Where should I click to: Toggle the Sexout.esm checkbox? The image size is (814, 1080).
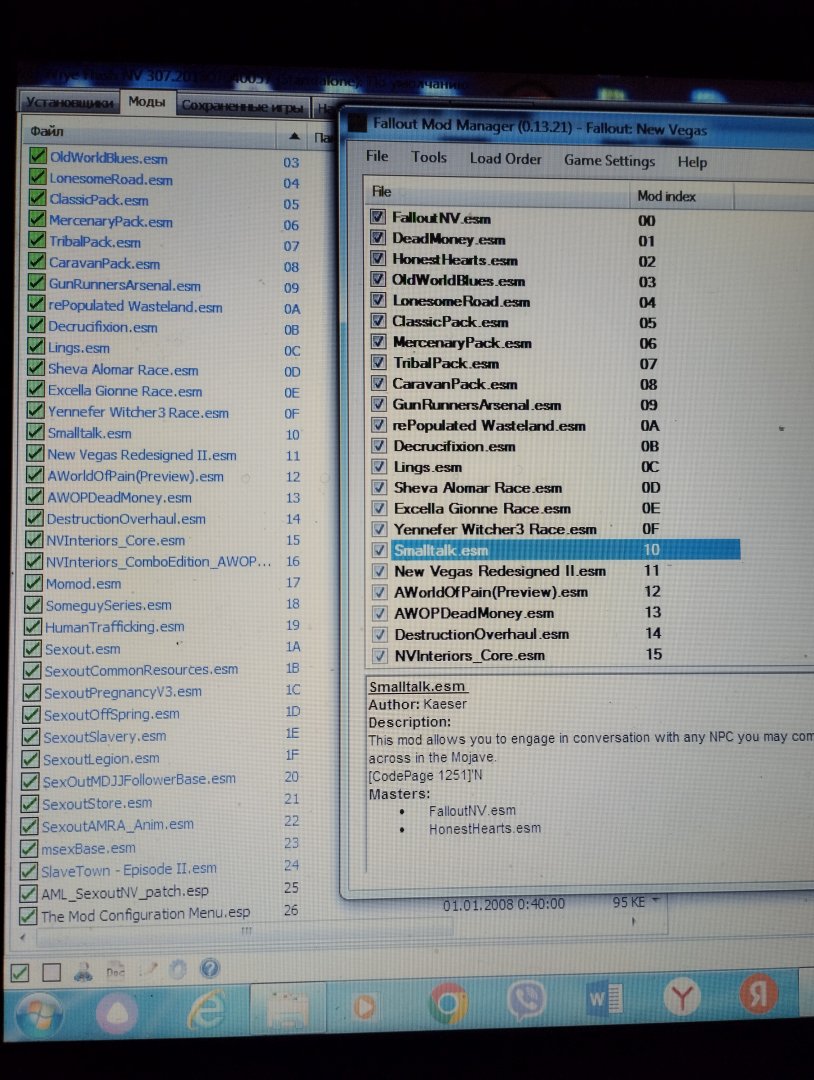29,649
